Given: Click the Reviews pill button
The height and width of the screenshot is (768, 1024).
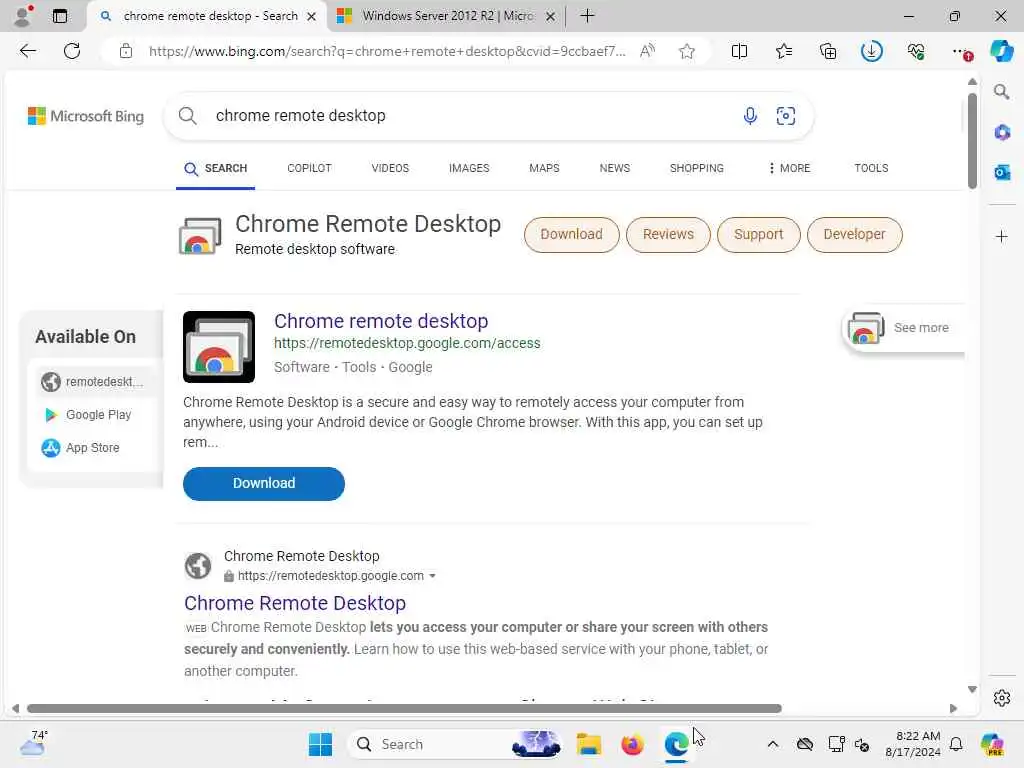Looking at the screenshot, I should [x=668, y=234].
